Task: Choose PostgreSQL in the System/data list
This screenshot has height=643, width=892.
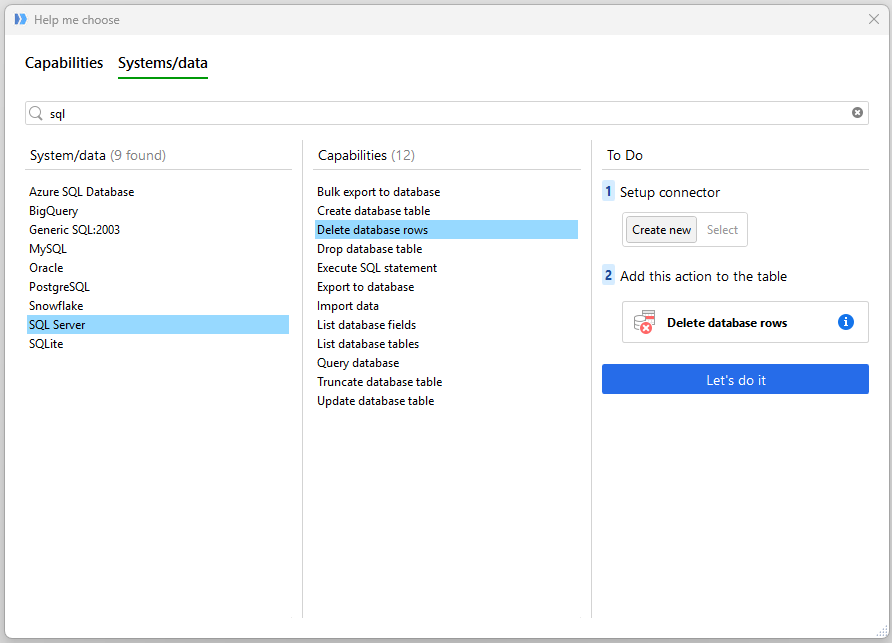Action: pyautogui.click(x=60, y=287)
